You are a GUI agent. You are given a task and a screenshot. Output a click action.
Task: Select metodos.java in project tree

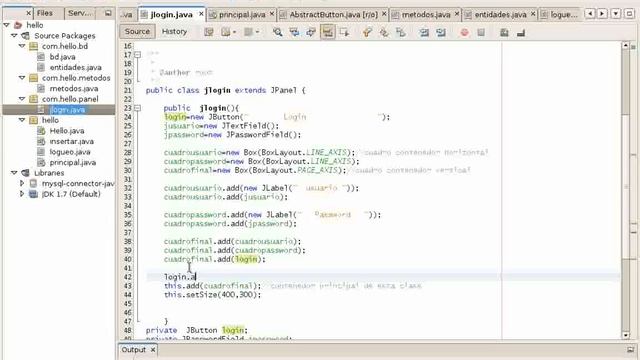[74, 88]
